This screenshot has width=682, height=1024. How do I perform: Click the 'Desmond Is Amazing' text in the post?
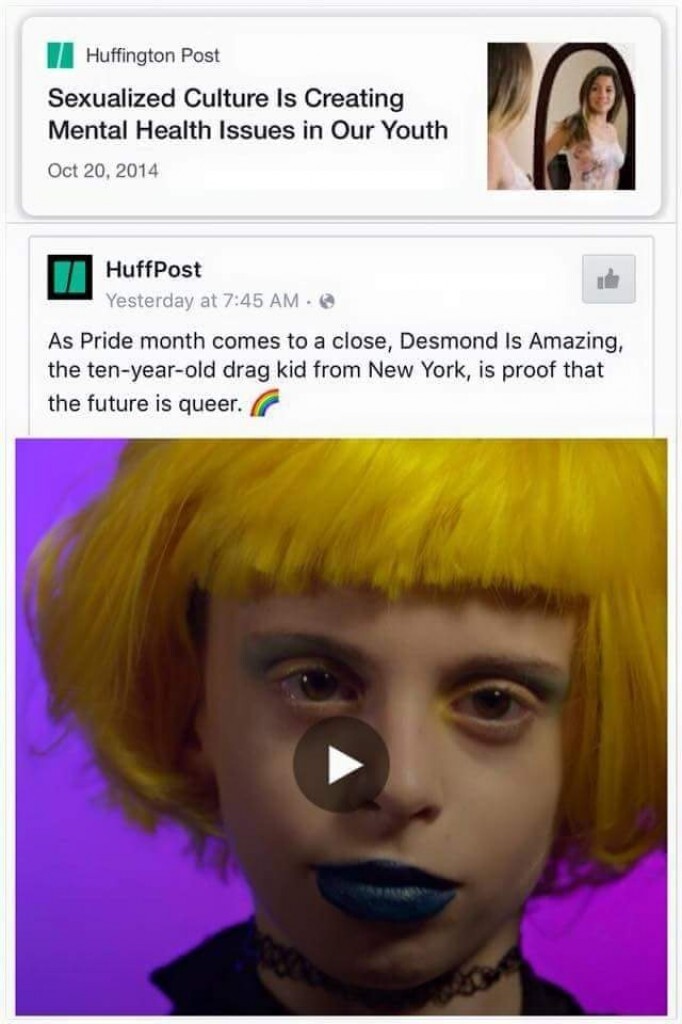508,341
